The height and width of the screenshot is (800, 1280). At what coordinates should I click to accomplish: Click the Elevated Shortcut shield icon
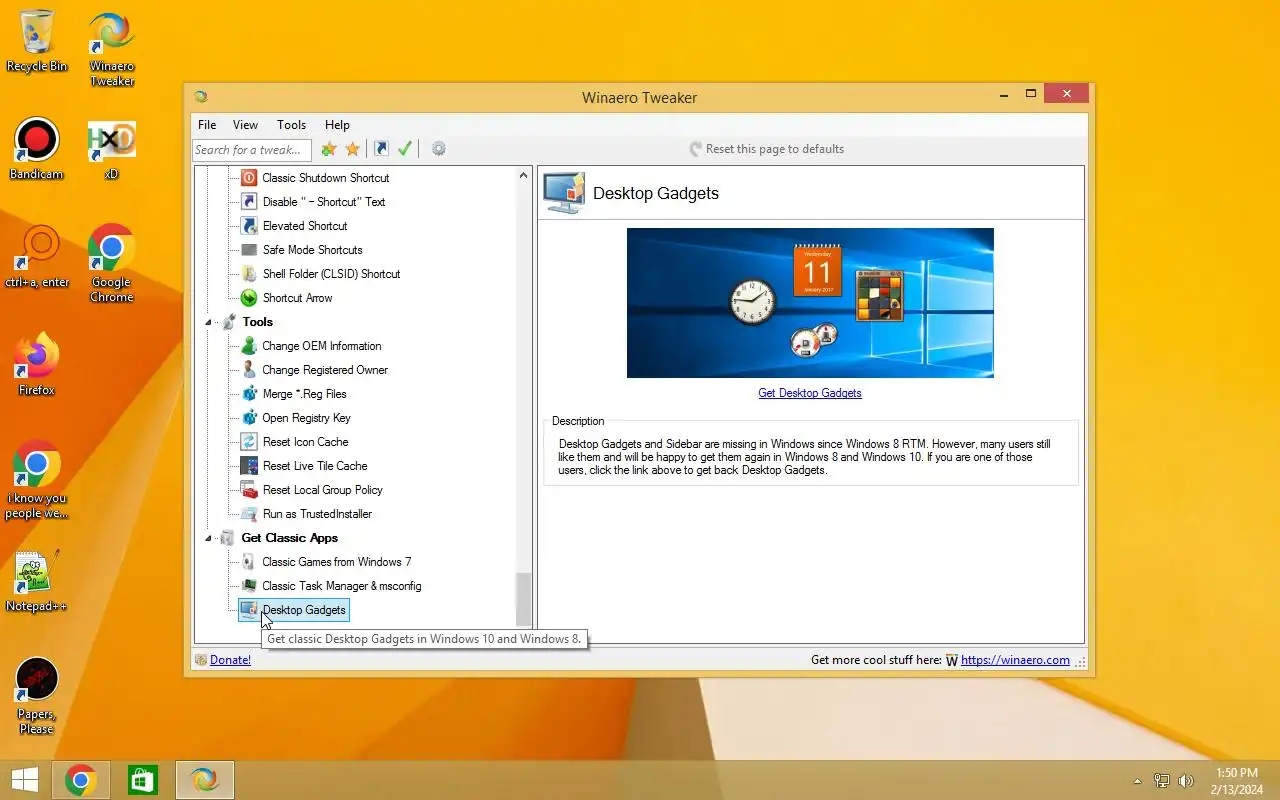click(x=249, y=226)
